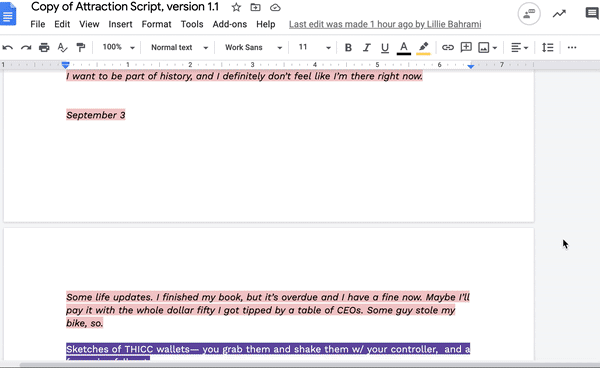The height and width of the screenshot is (368, 600).
Task: Click the Redo arrow icon
Action: point(26,47)
